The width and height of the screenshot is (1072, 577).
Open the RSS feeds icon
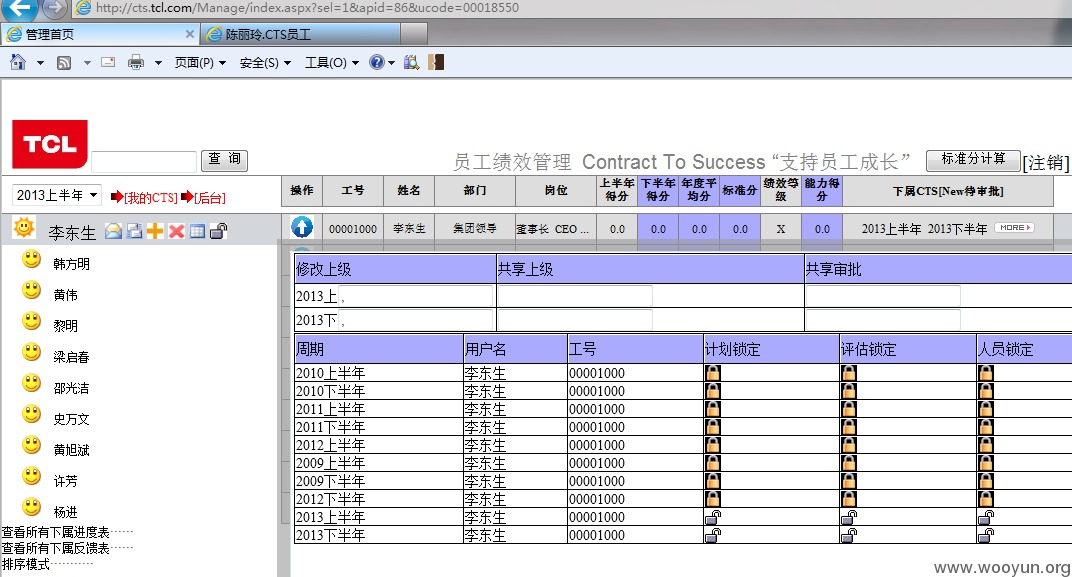click(x=64, y=63)
